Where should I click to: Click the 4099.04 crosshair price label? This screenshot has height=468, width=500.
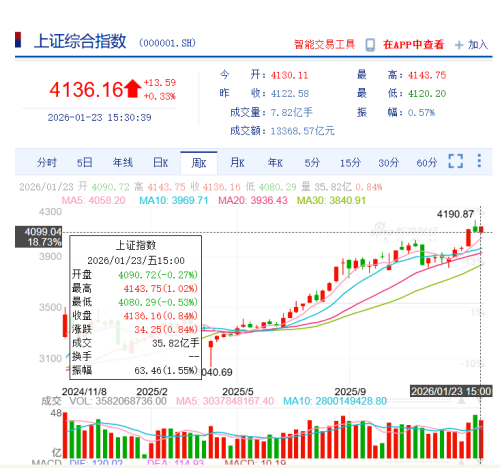pos(43,232)
